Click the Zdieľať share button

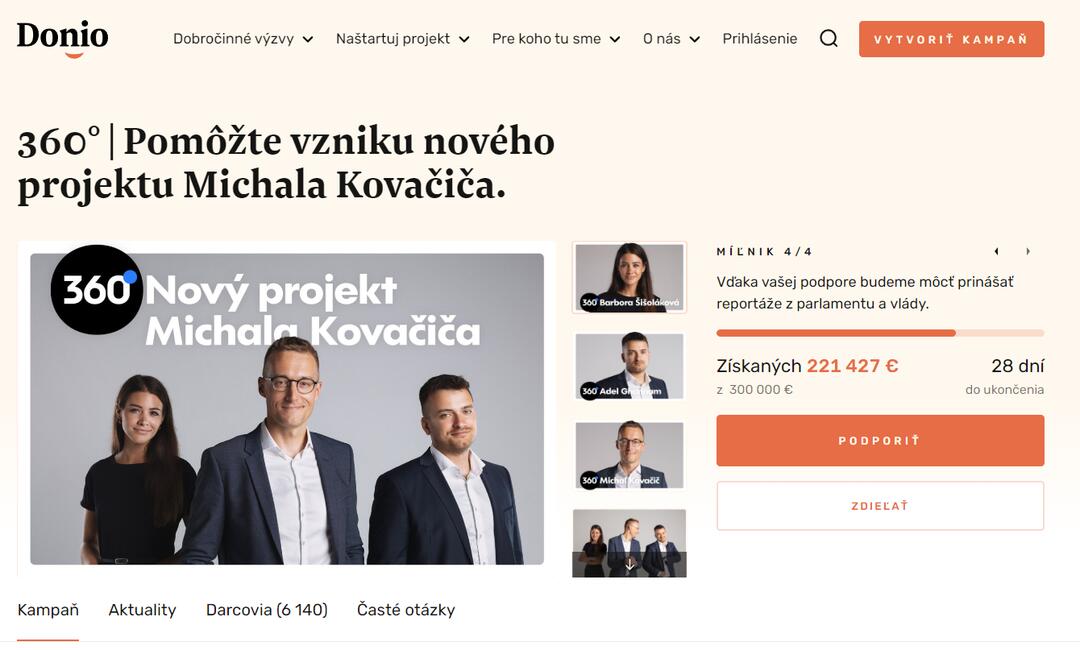tap(880, 506)
